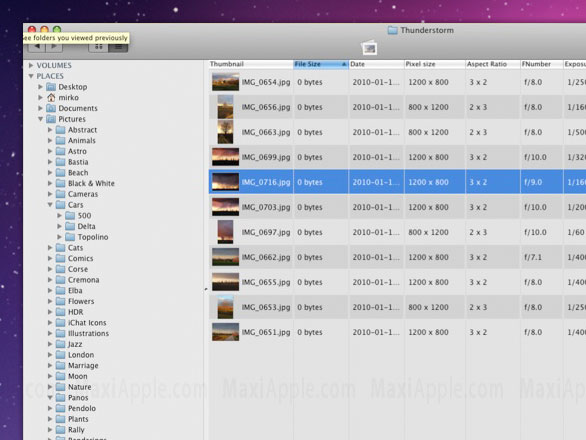This screenshot has width=586, height=440.
Task: Expand the Delta folder
Action: 59,226
